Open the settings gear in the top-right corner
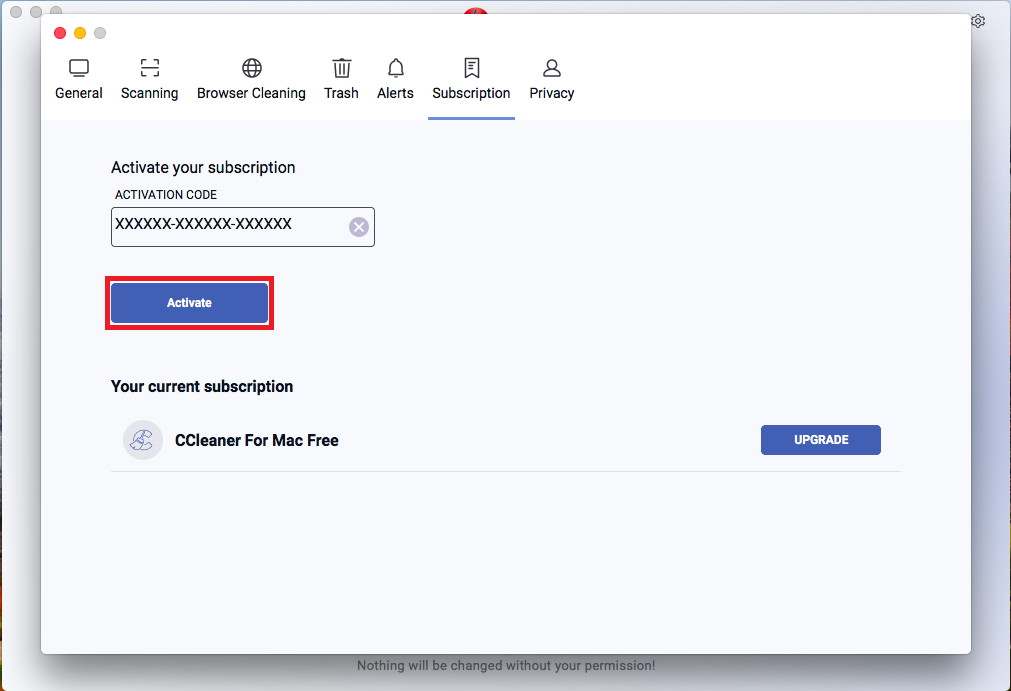This screenshot has width=1011, height=691. coord(978,20)
